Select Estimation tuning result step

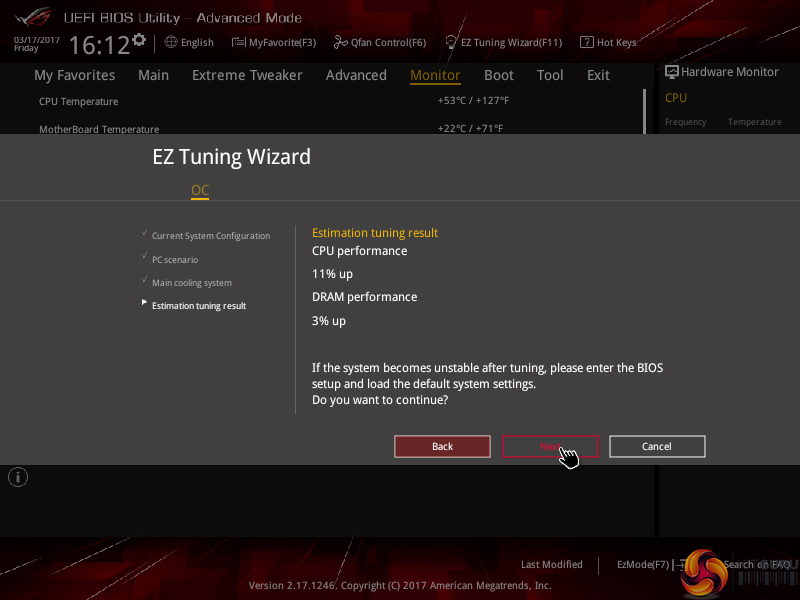click(199, 306)
